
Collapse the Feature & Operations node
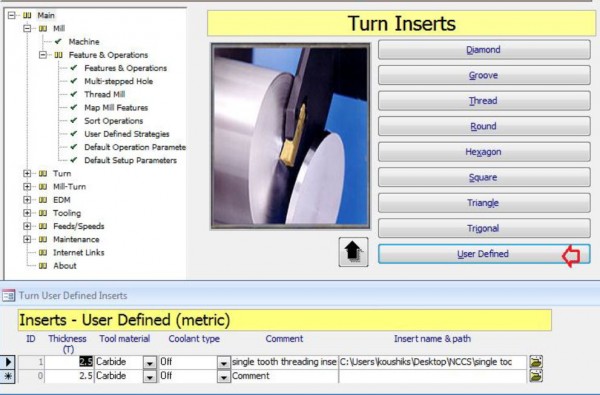(43, 55)
